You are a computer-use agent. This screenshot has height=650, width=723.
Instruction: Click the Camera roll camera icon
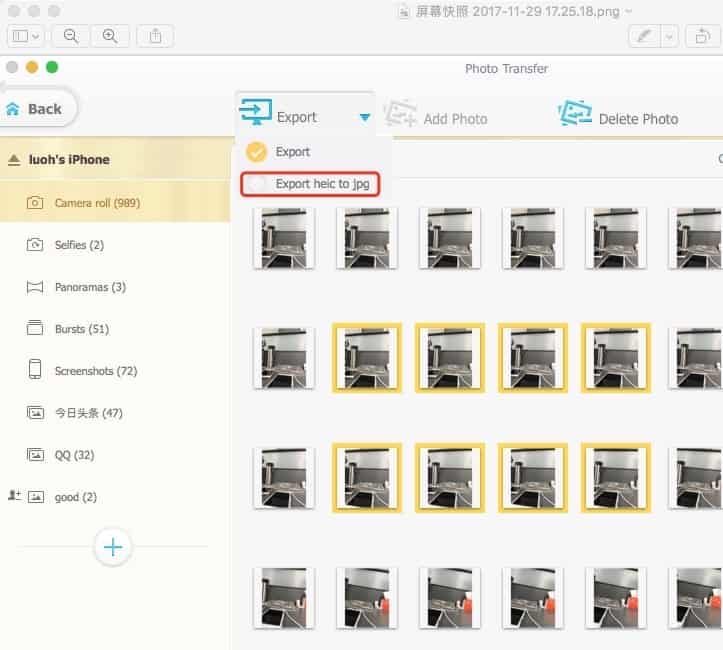(35, 203)
